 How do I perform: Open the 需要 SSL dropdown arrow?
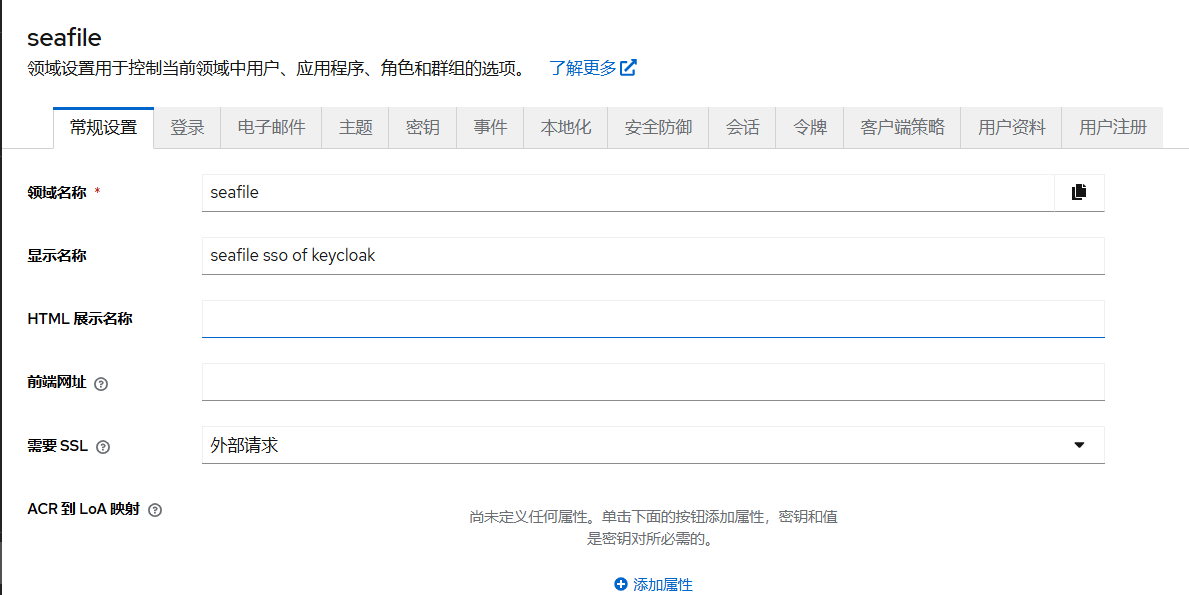1079,445
